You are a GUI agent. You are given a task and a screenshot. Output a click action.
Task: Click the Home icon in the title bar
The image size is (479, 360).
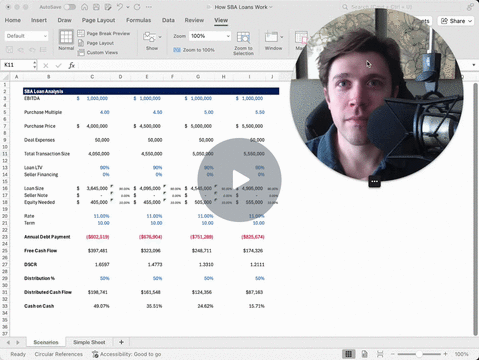(85, 7)
